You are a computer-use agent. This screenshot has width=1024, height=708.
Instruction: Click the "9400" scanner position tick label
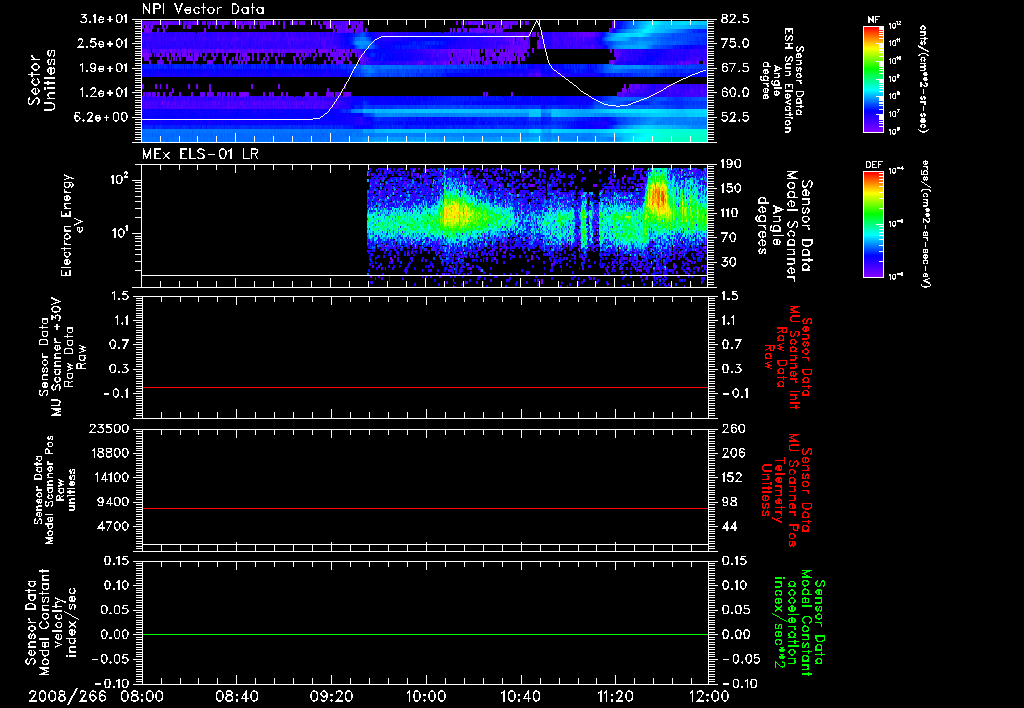tap(113, 502)
